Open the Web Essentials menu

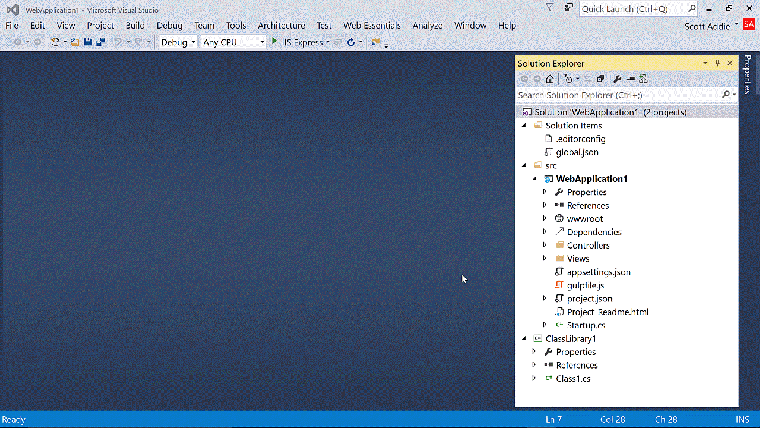(372, 26)
